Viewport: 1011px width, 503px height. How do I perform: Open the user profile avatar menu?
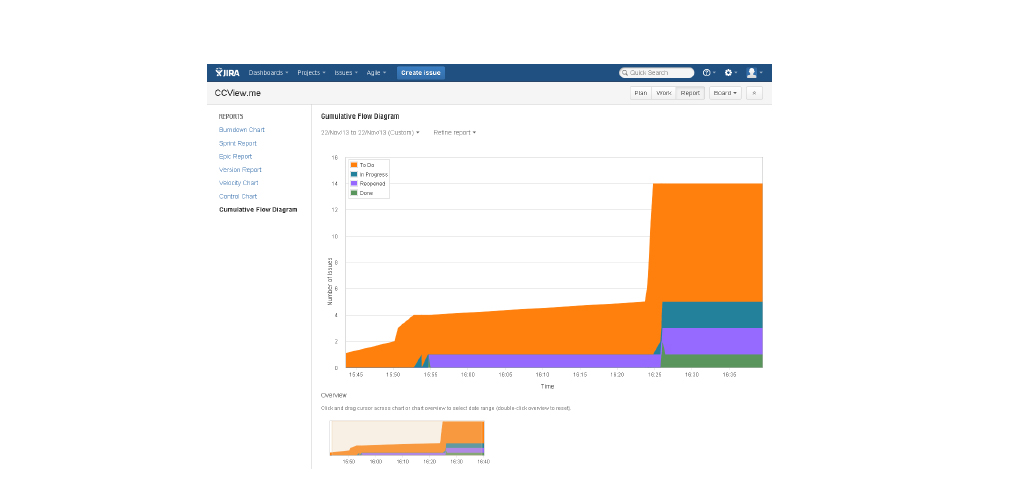click(x=752, y=73)
